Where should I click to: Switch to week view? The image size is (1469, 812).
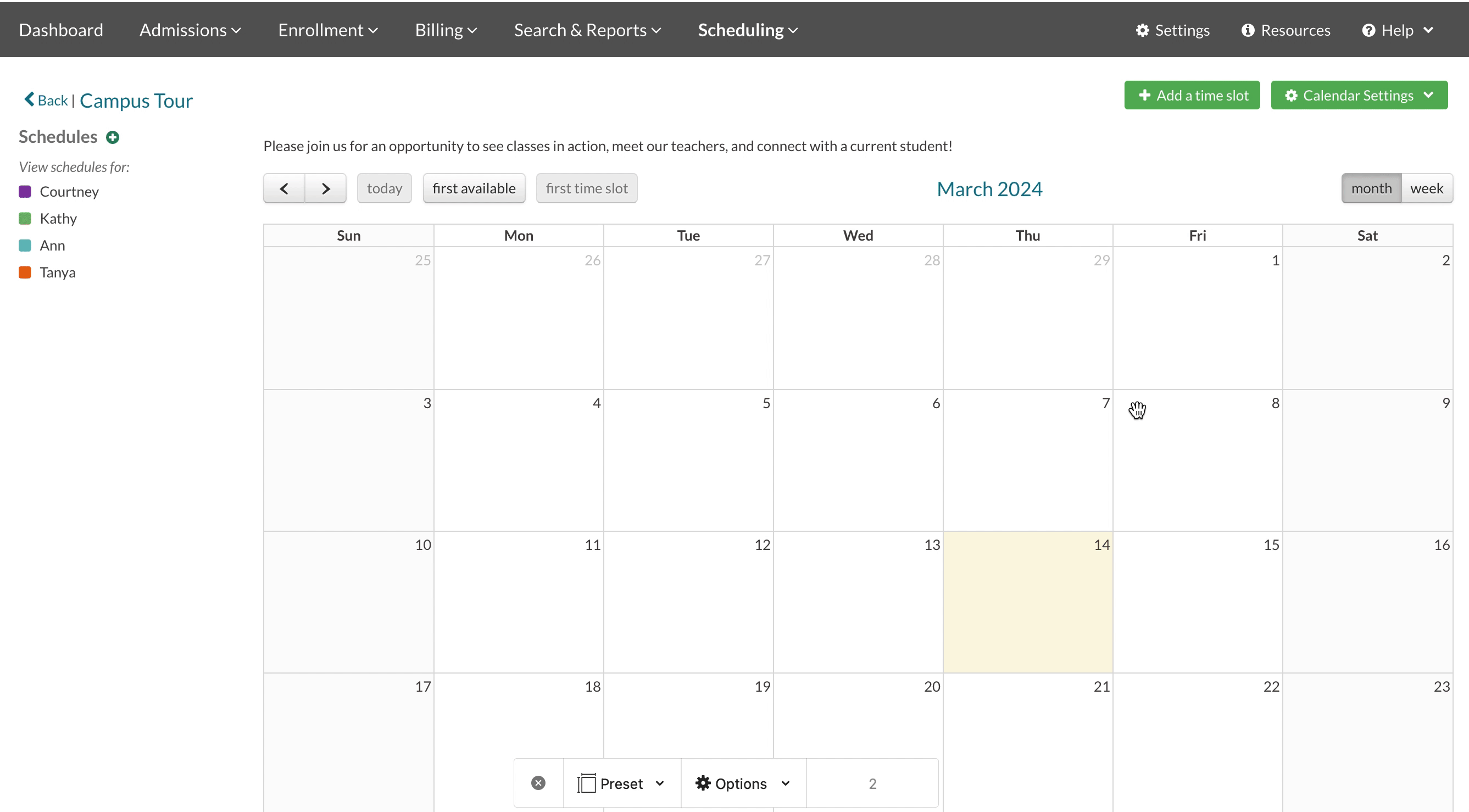click(1426, 188)
